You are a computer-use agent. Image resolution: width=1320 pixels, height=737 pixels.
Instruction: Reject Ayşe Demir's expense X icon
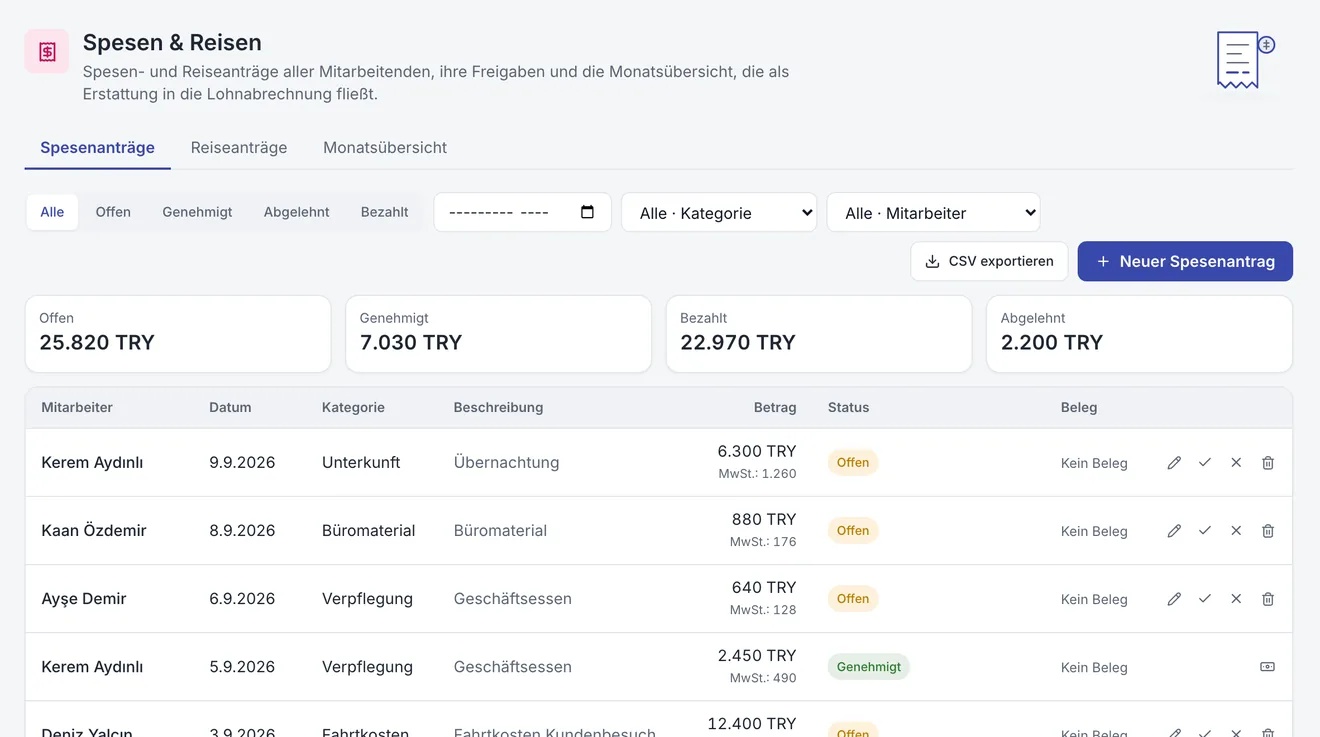click(1236, 599)
